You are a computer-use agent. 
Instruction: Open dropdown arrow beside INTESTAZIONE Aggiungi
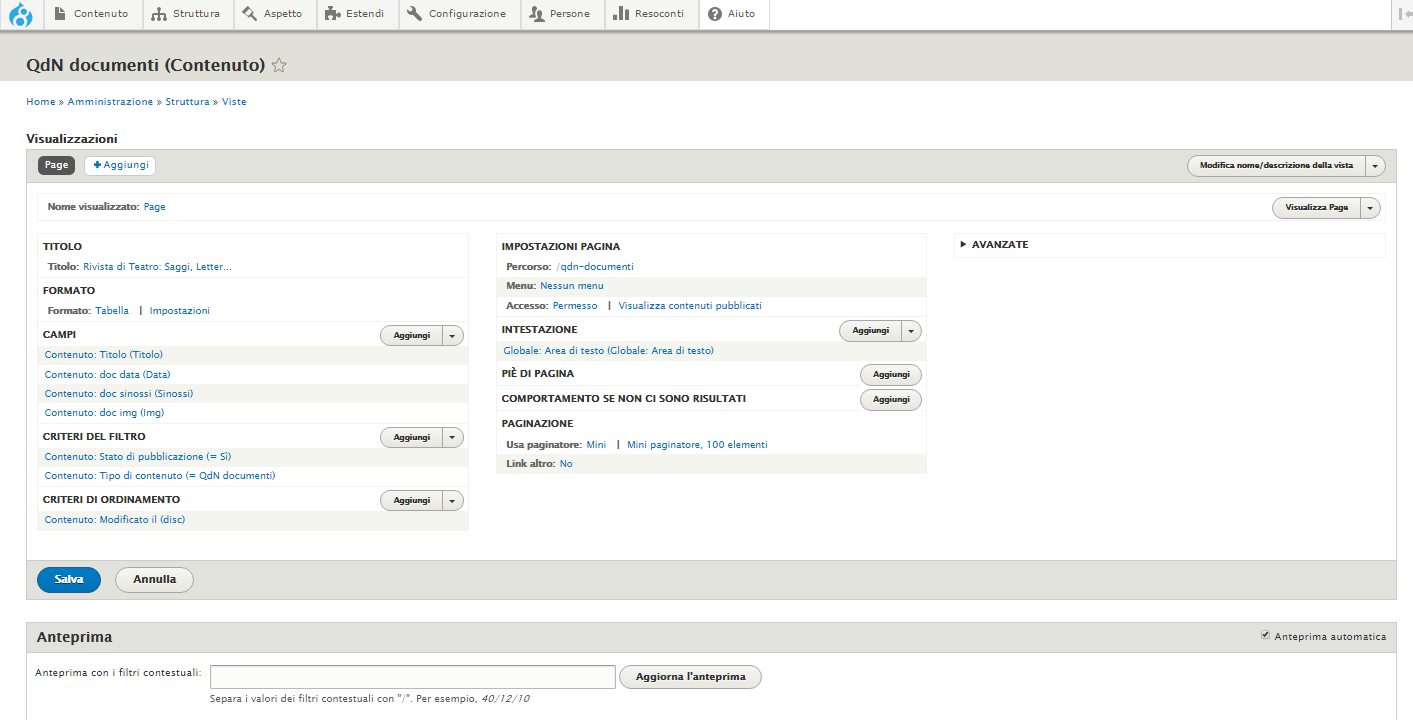click(911, 330)
